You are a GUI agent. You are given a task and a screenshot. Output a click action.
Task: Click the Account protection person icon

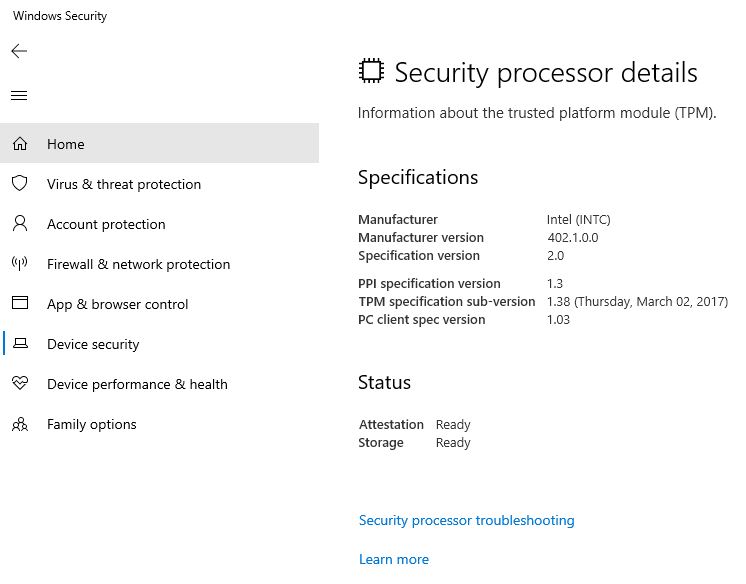coord(19,224)
